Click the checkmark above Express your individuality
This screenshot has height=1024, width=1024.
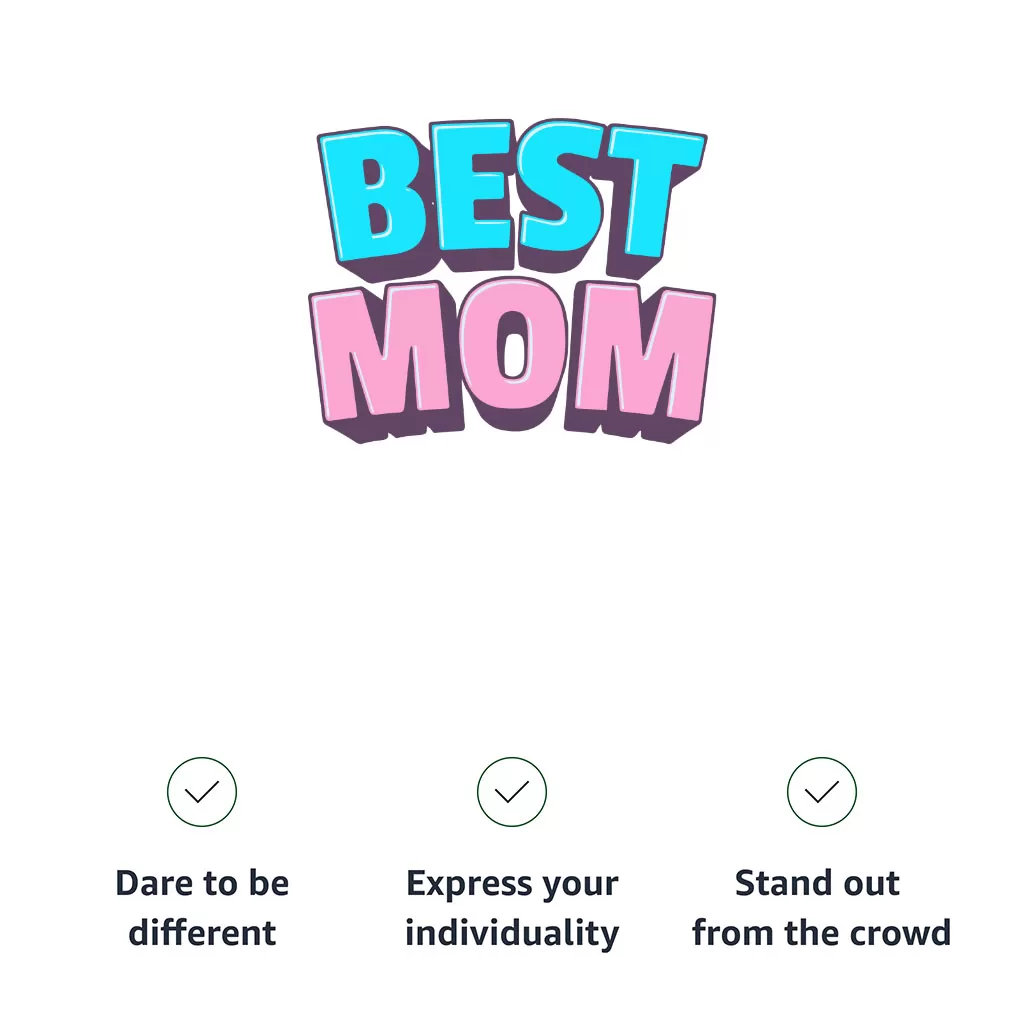(x=512, y=792)
